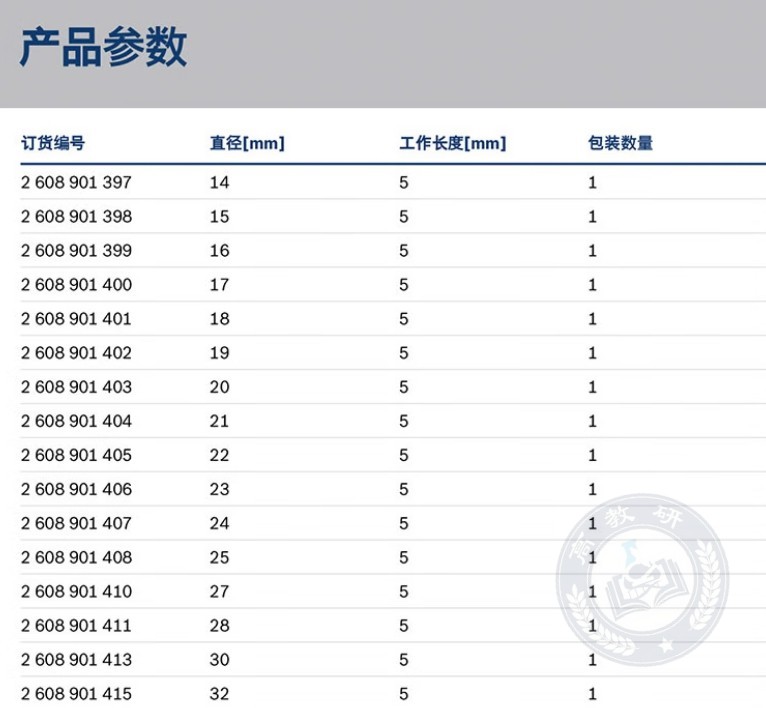Screen dimensions: 766x708
Task: Click diameter value 14
Action: click(219, 183)
